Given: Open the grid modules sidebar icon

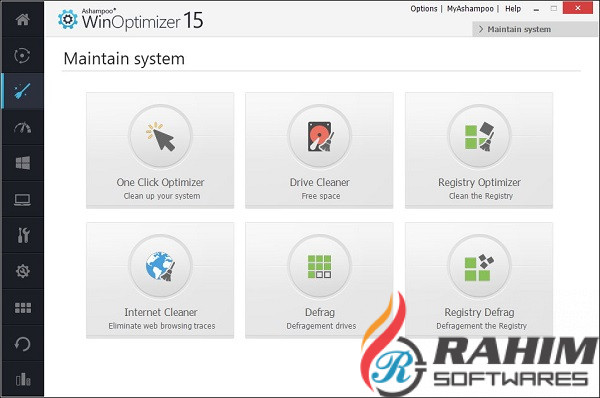Looking at the screenshot, I should [23, 308].
